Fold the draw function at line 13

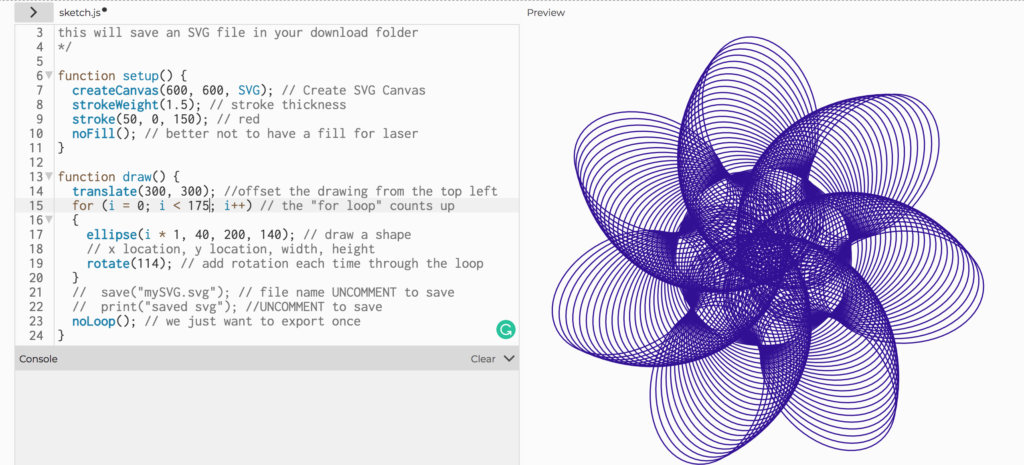tap(49, 177)
